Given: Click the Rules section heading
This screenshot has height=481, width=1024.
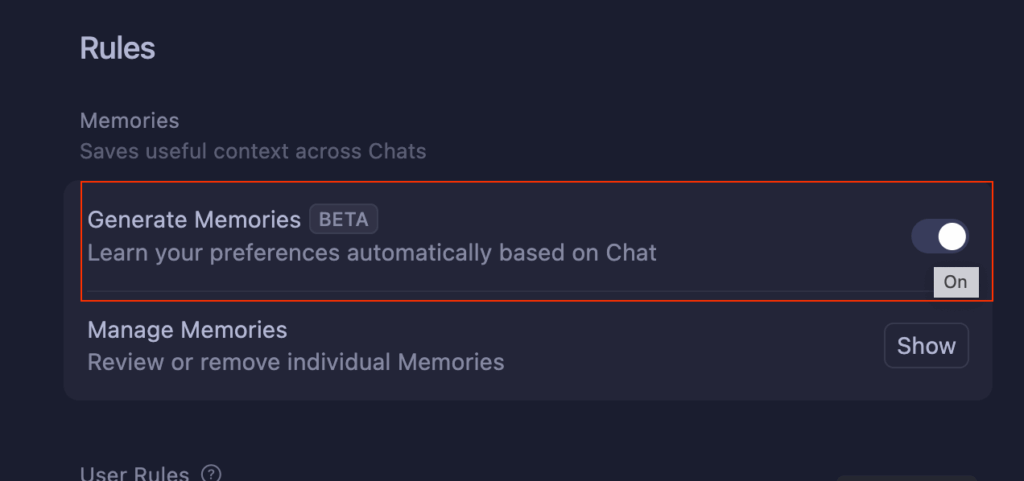Looking at the screenshot, I should [x=117, y=48].
